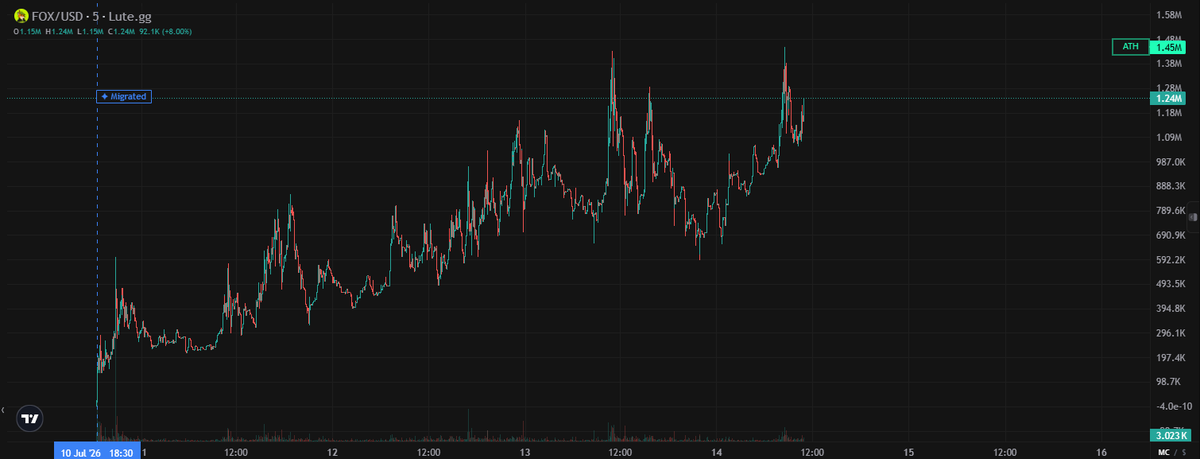This screenshot has height=459, width=1200.
Task: Click the 1.24M current price tag
Action: point(1167,98)
